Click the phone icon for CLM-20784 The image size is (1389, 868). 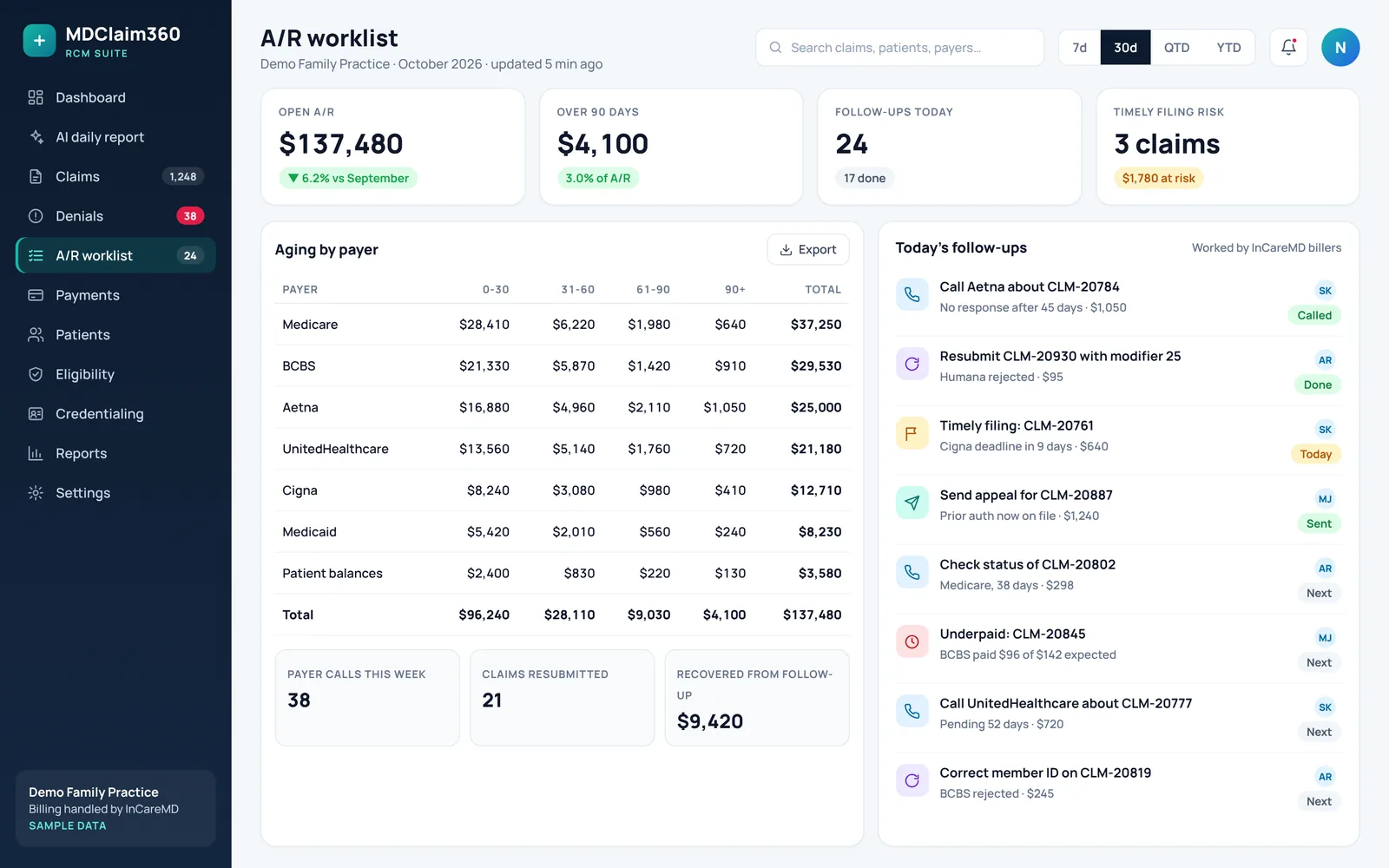tap(912, 295)
